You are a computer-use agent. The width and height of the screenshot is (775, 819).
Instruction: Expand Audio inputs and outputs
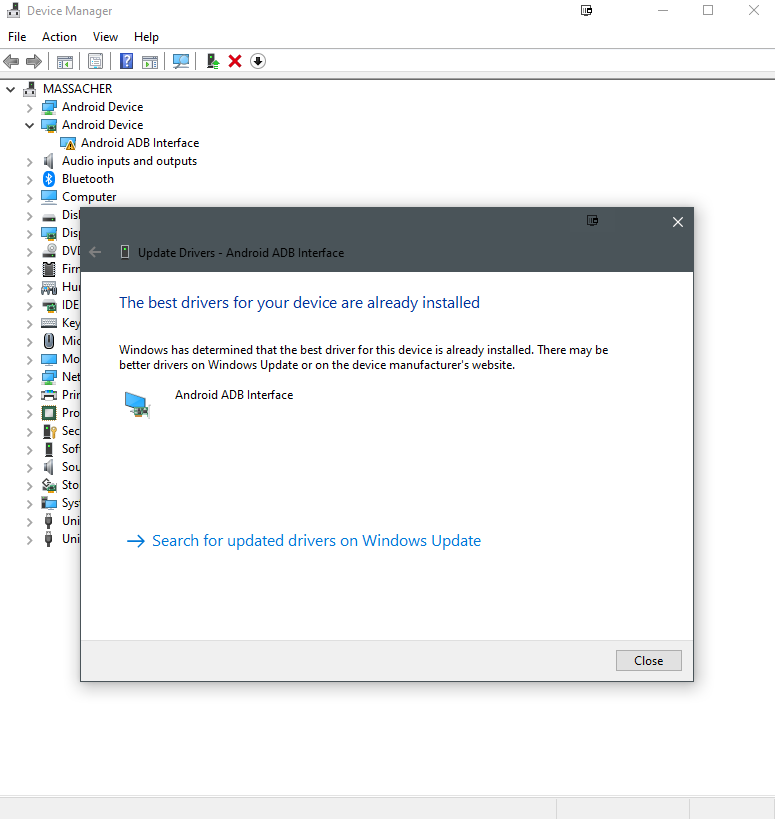coord(30,162)
